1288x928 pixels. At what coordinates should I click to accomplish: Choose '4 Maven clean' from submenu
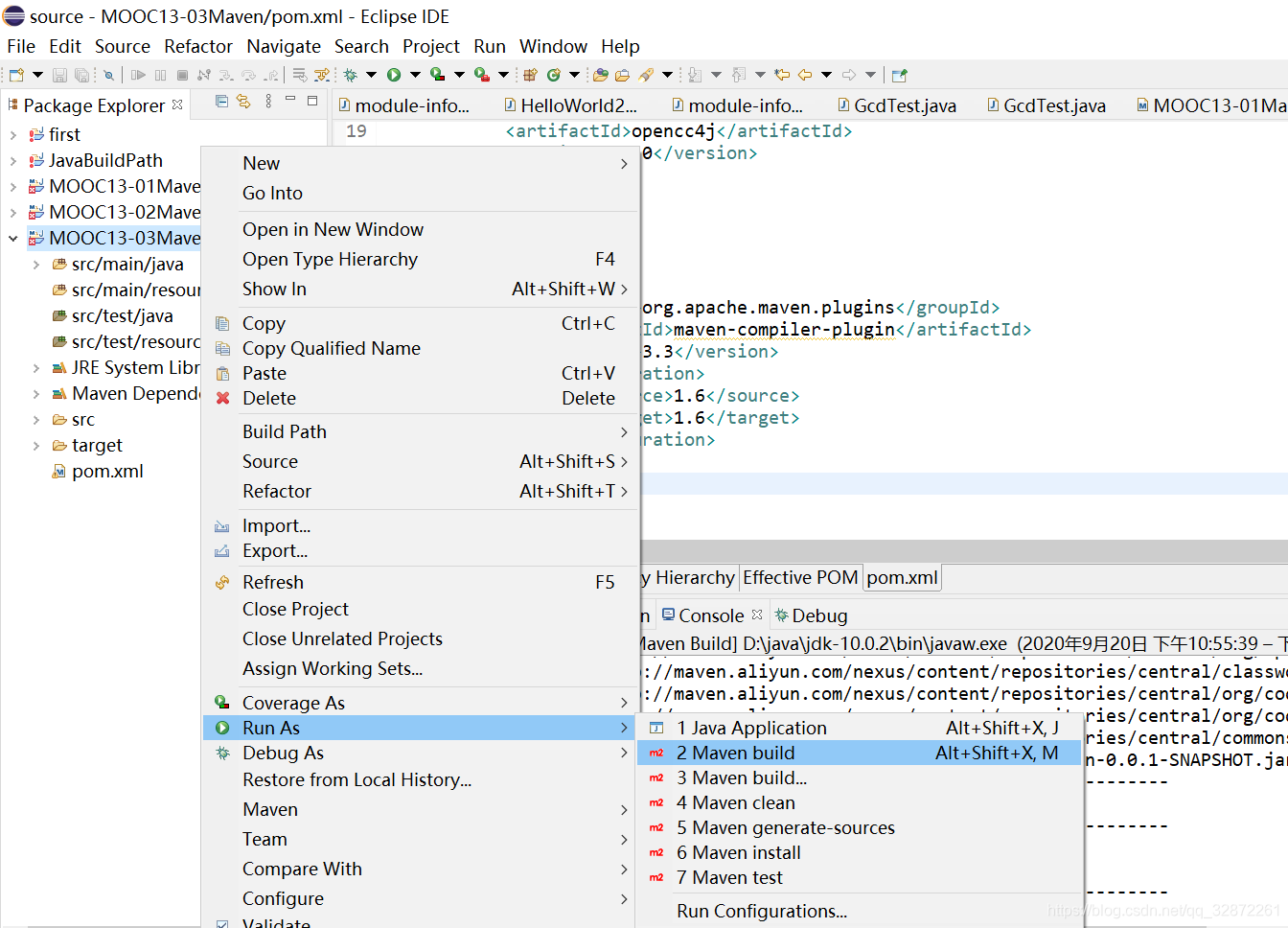[x=860, y=803]
